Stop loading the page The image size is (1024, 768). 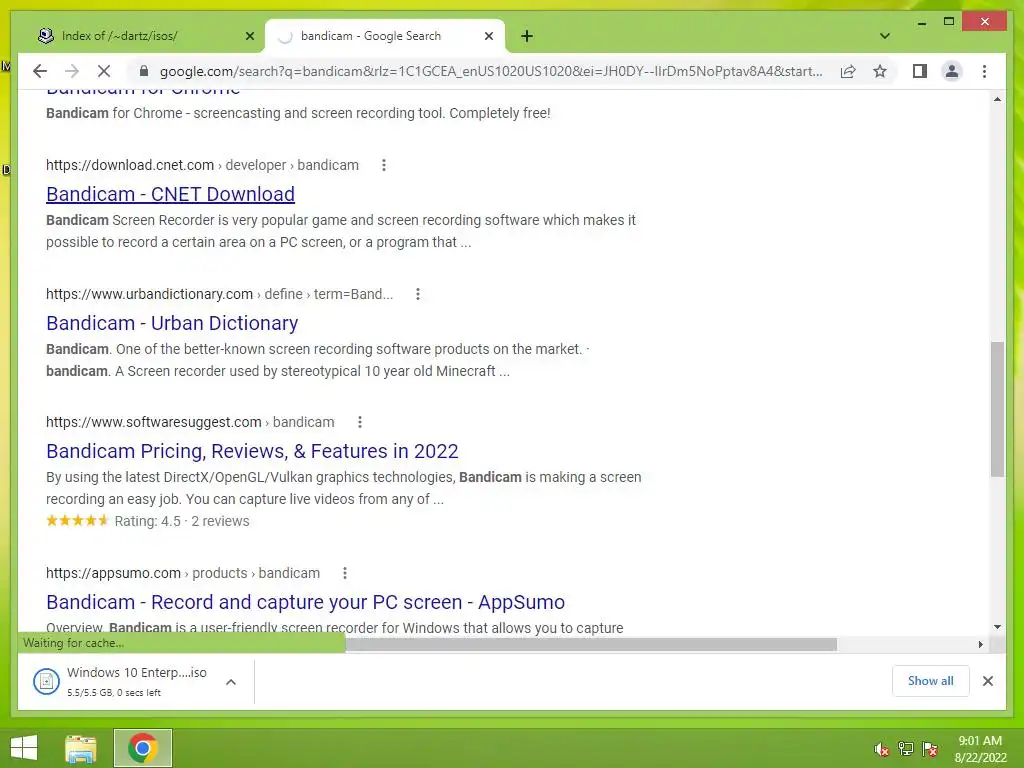coord(104,71)
